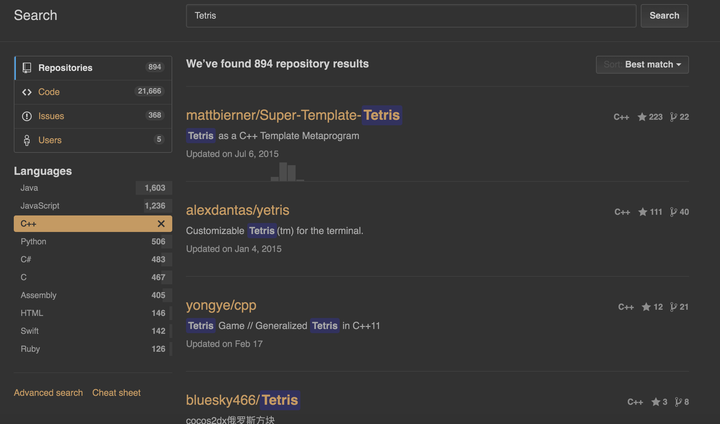Click the Code brackets icon
Screen dimensions: 720x424
pos(27,92)
